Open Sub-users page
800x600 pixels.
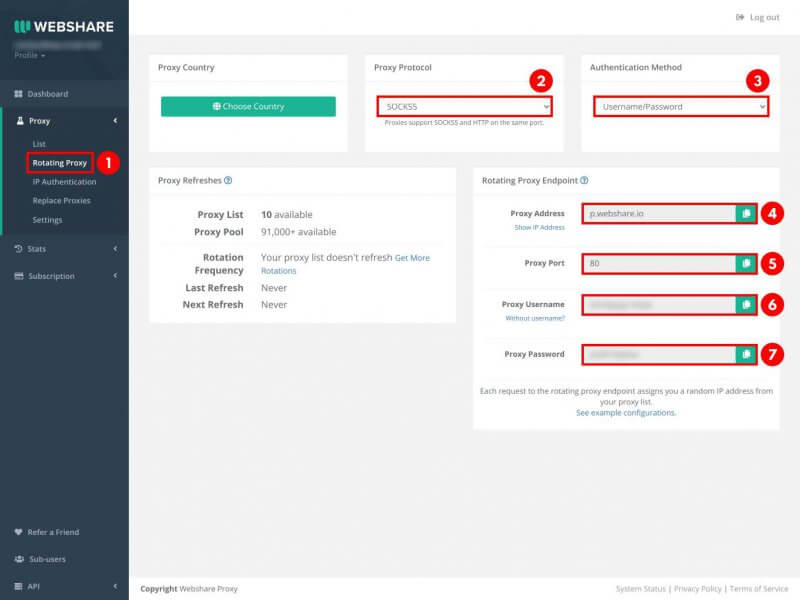click(x=47, y=559)
